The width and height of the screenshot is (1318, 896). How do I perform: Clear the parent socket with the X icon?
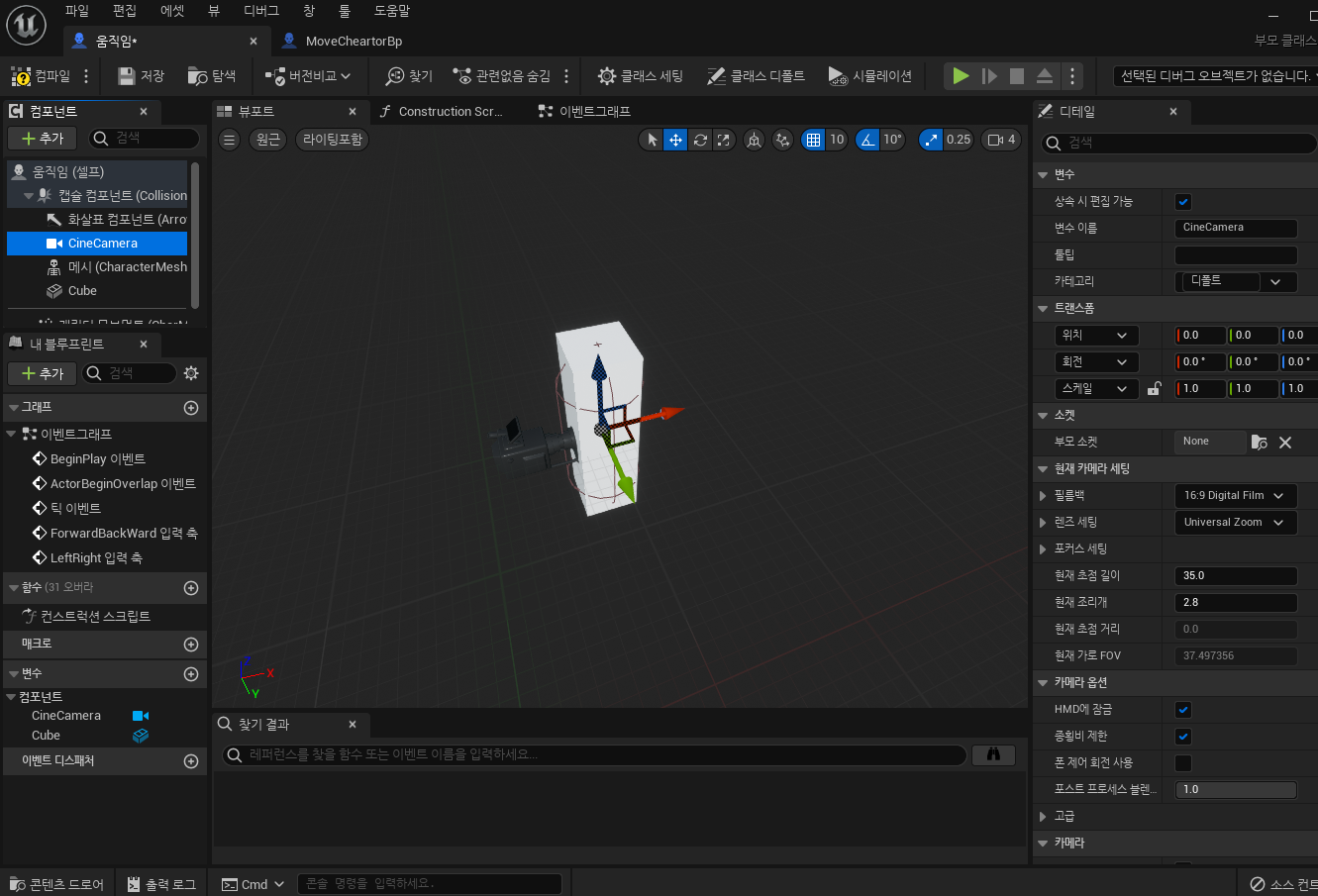(1285, 443)
